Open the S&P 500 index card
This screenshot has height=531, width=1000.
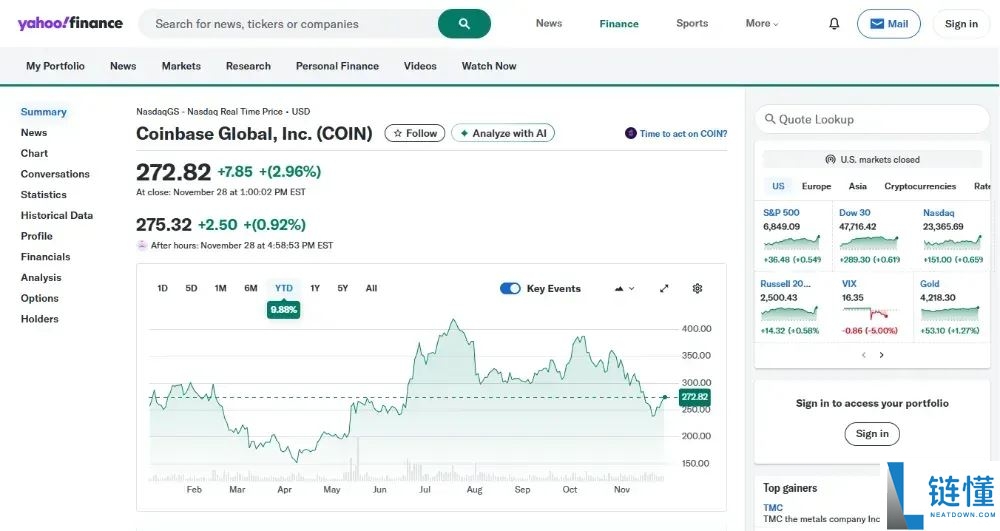pos(792,236)
